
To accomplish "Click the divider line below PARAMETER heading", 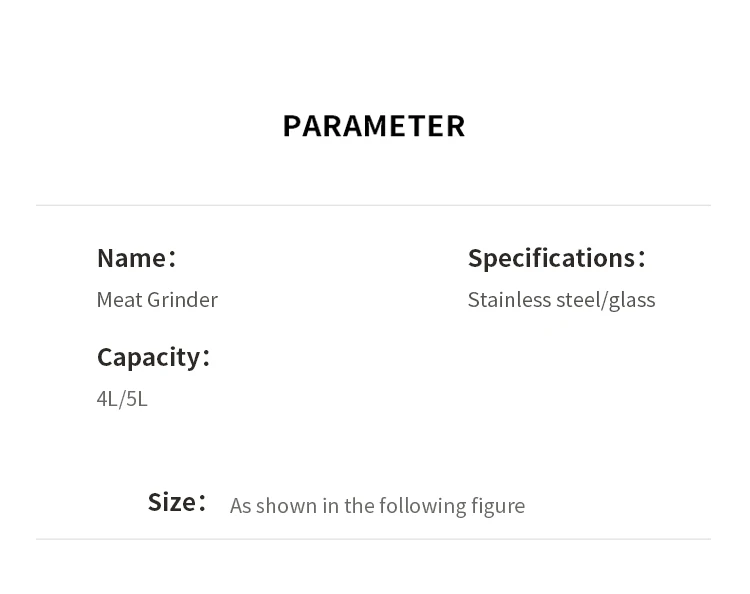I will tap(373, 205).
